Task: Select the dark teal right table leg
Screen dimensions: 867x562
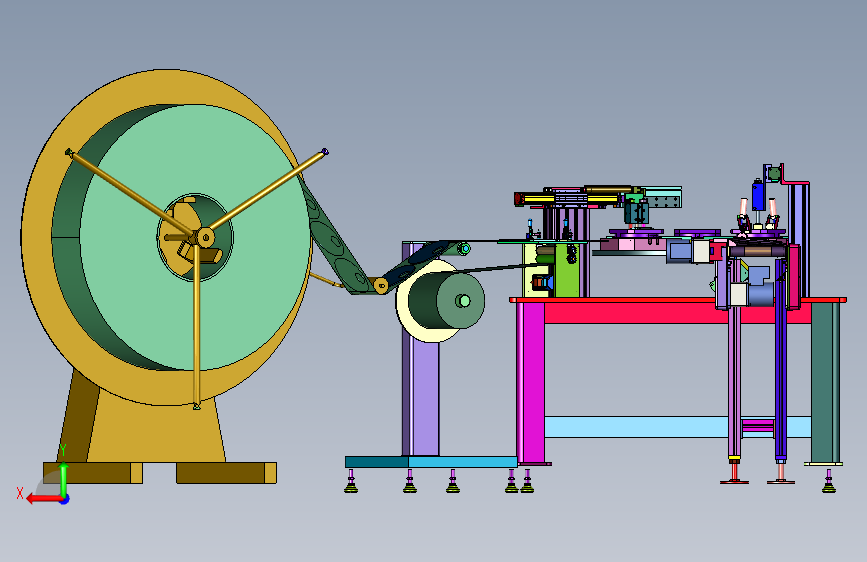Action: (825, 383)
